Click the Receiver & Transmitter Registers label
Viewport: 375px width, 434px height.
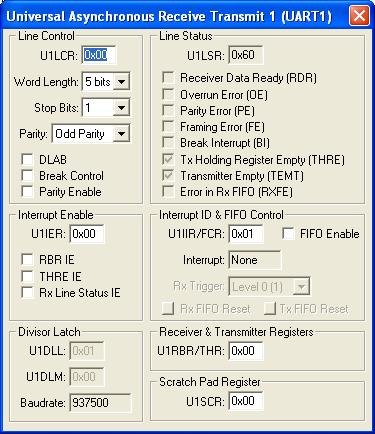click(236, 332)
